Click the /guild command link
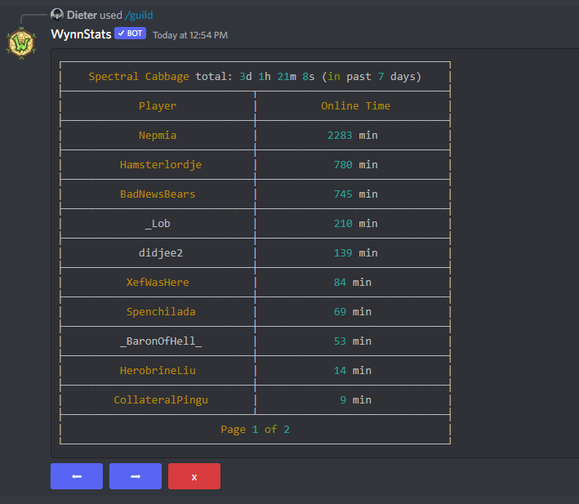Screen dimensions: 579x504 click(x=139, y=15)
